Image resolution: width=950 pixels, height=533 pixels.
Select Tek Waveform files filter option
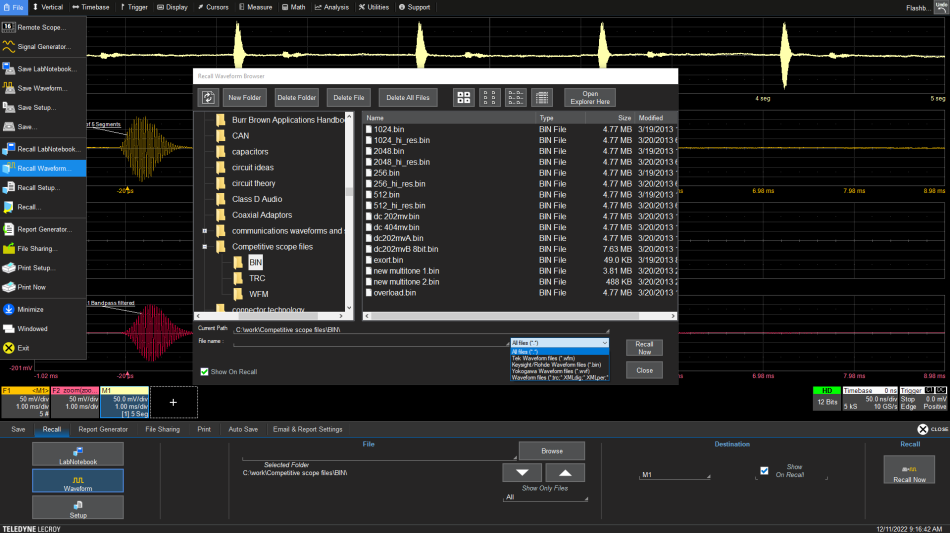(x=542, y=358)
